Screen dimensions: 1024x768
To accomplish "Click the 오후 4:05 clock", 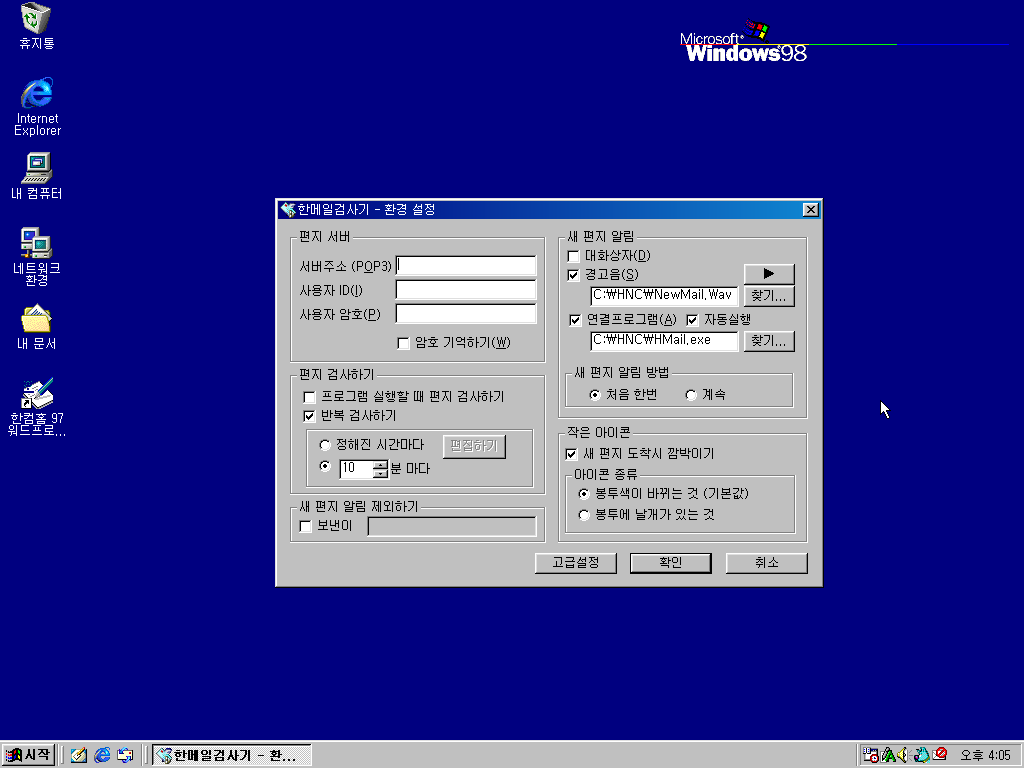I will (x=985, y=756).
